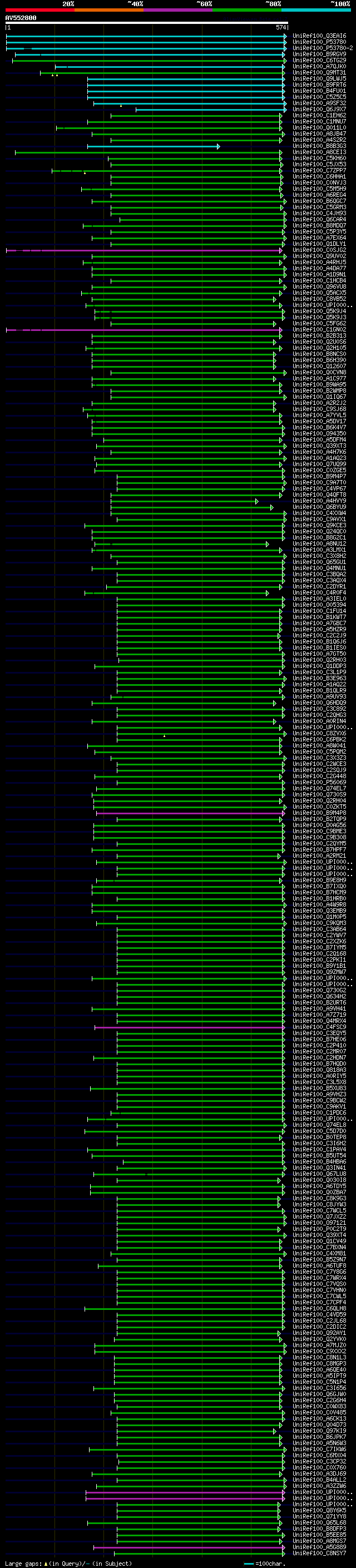Select hit label UniRef100_C8NSY7
Image resolution: width=356 pixels, height=1568 pixels.
(319, 1554)
